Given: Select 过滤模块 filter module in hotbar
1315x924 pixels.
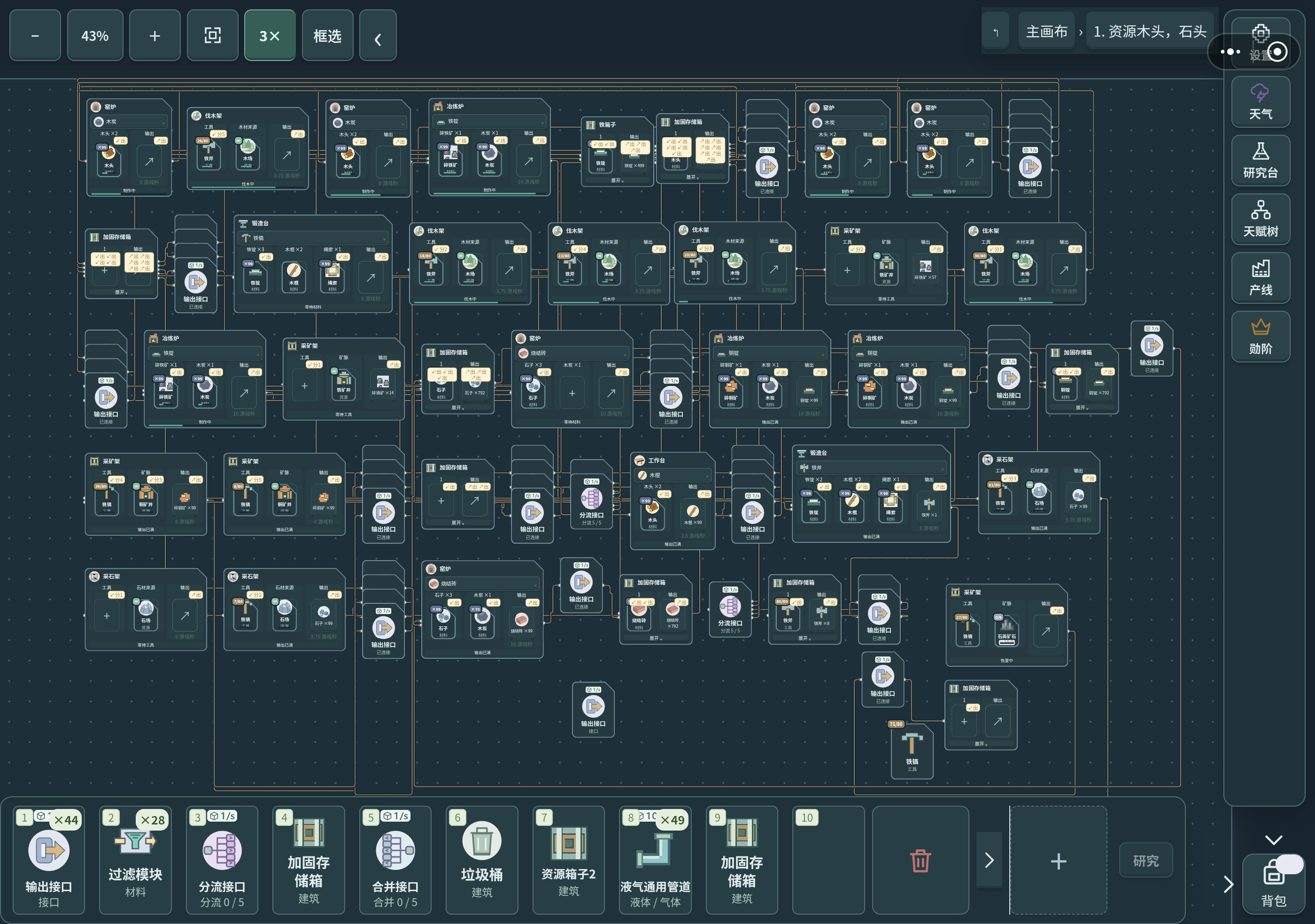Looking at the screenshot, I should (x=135, y=860).
